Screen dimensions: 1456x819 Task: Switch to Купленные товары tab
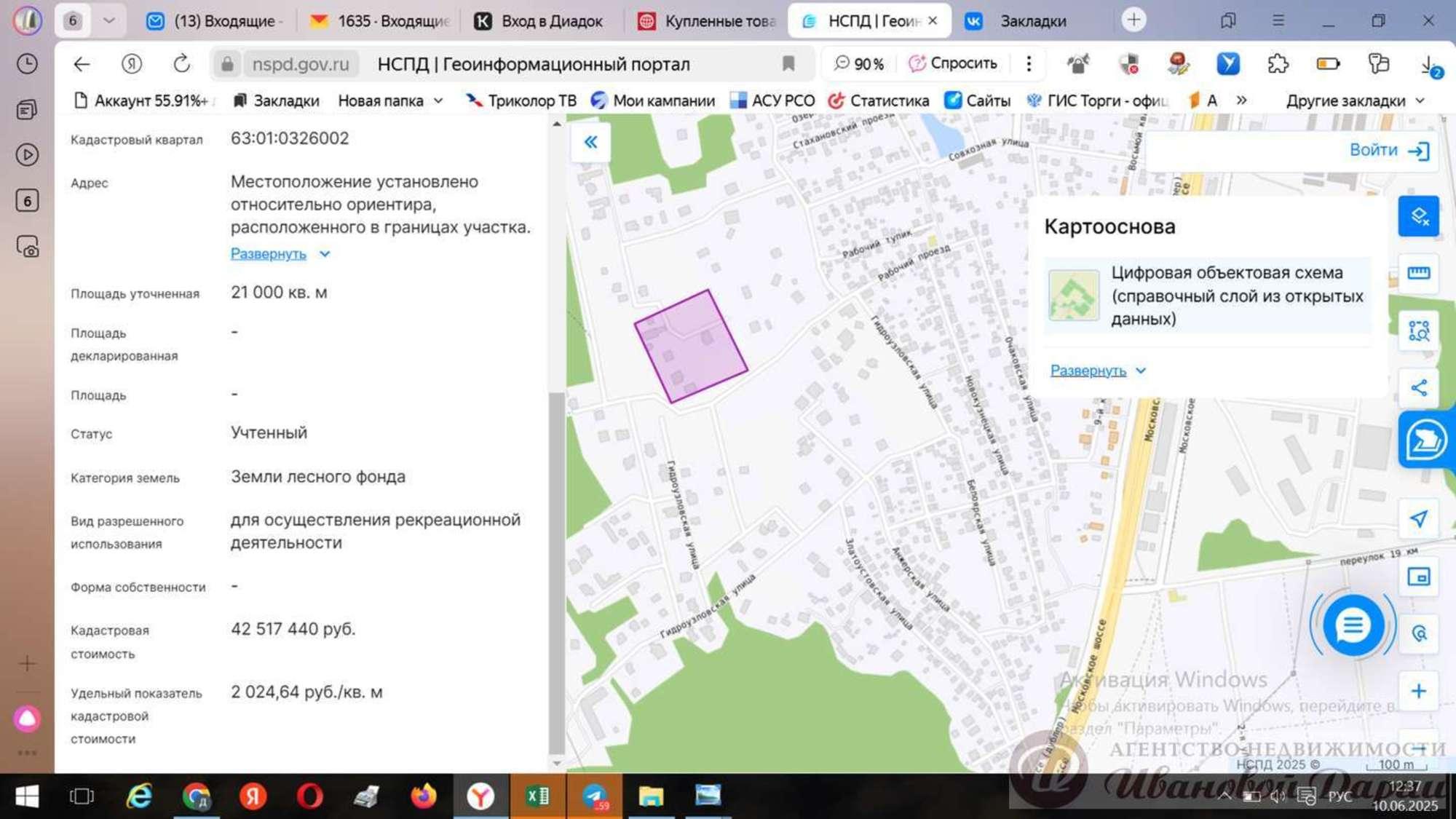click(x=708, y=21)
